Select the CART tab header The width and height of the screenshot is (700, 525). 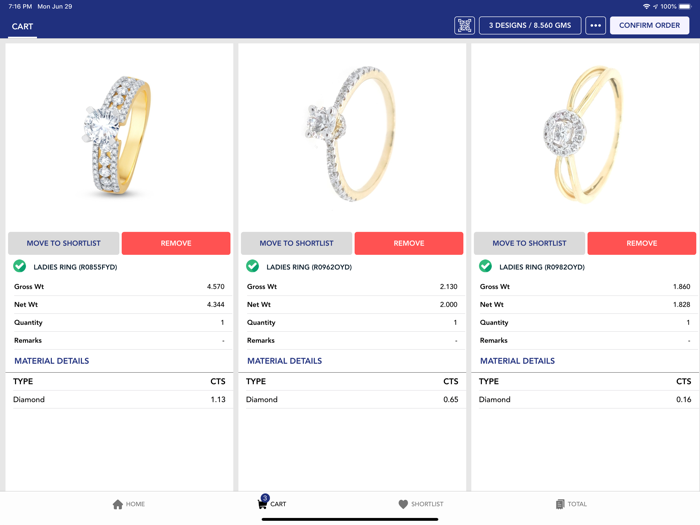(22, 26)
